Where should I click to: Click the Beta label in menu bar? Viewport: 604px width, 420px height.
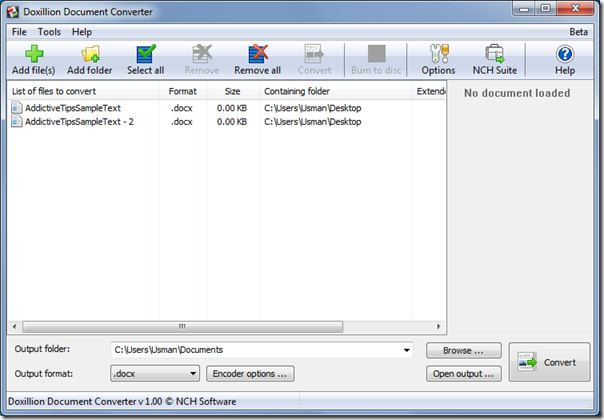point(579,32)
